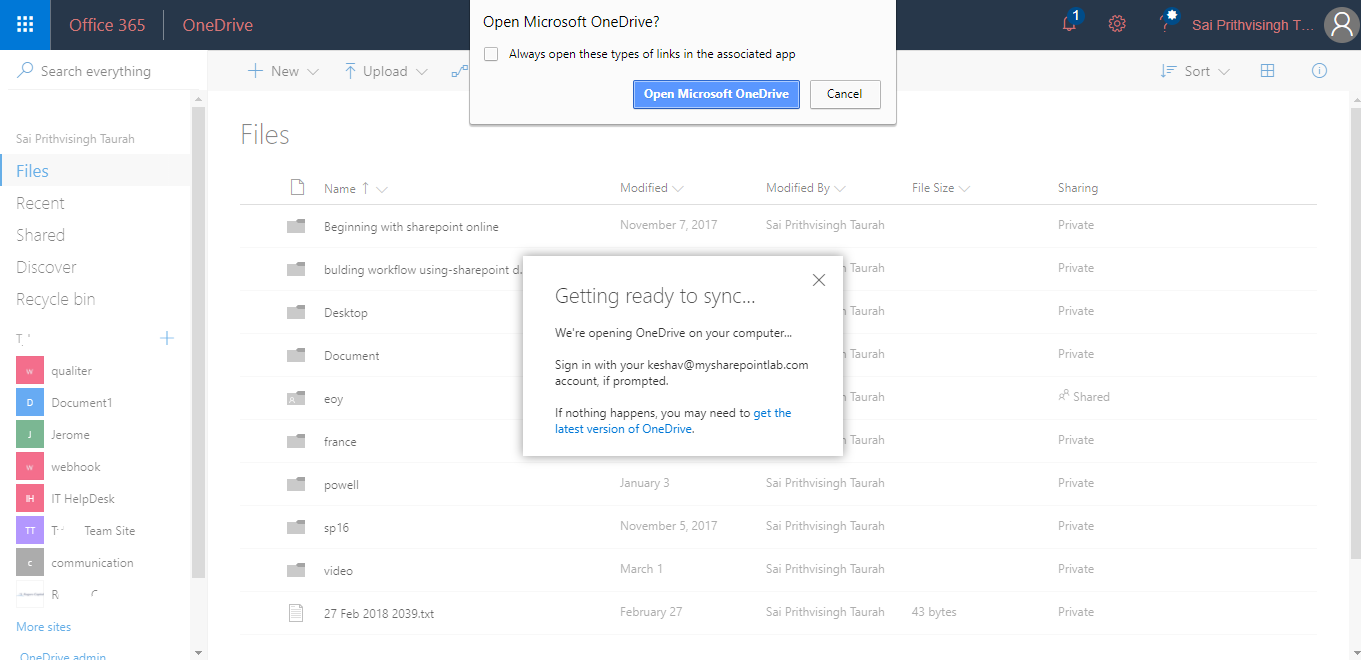This screenshot has height=660, width=1361.
Task: Open Beginning with sharepoint online folder
Action: (x=411, y=227)
